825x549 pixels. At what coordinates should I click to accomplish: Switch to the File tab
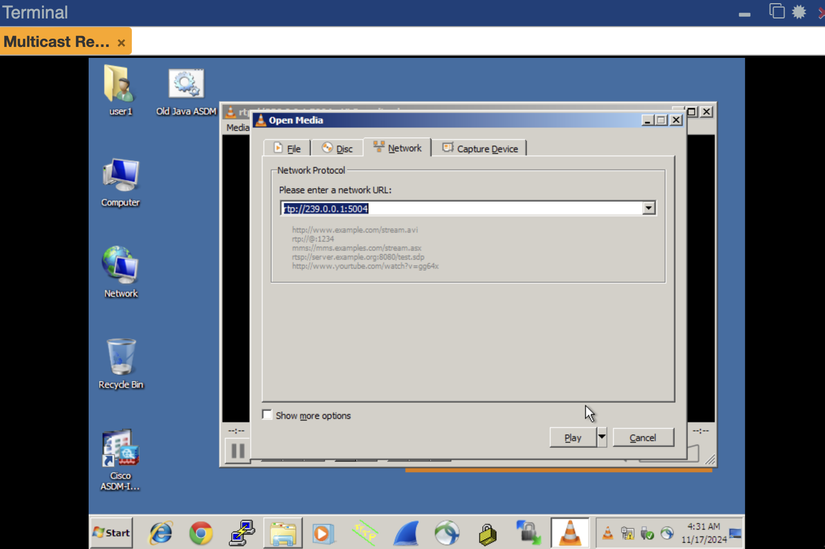[x=287, y=148]
